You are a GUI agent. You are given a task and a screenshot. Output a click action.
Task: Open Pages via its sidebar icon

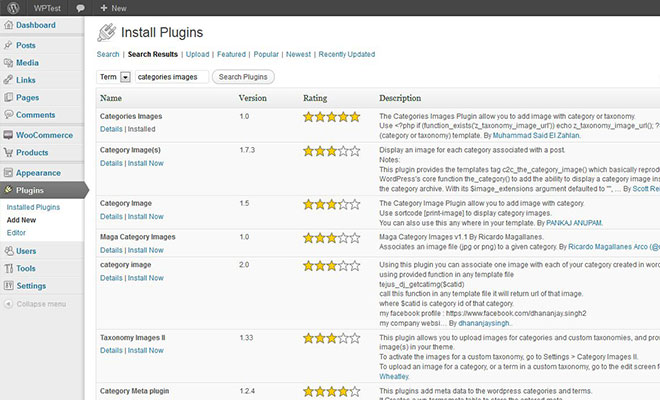[x=8, y=98]
